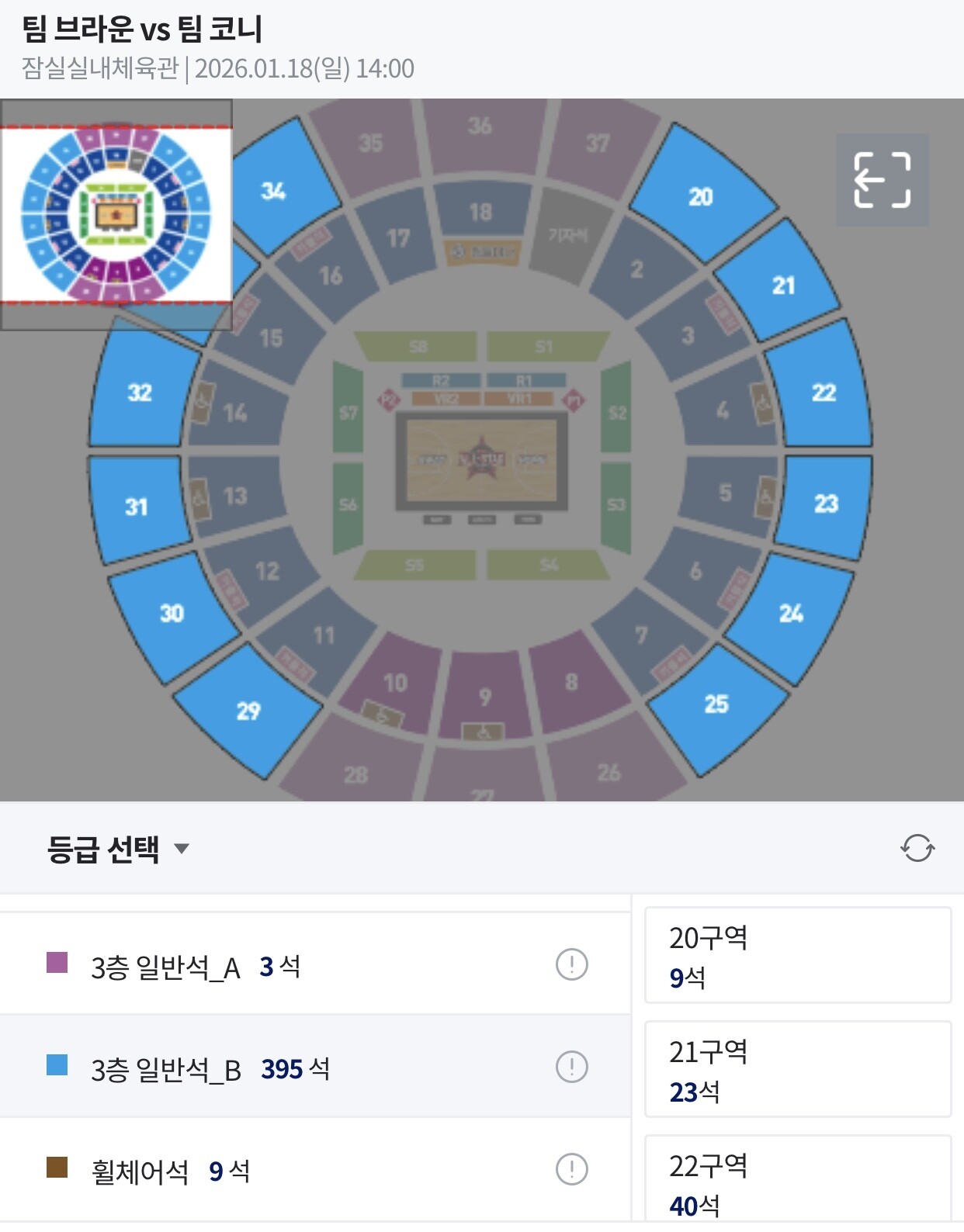Open info icon for 3층 일반석_B
The image size is (964, 1232).
tap(572, 1067)
